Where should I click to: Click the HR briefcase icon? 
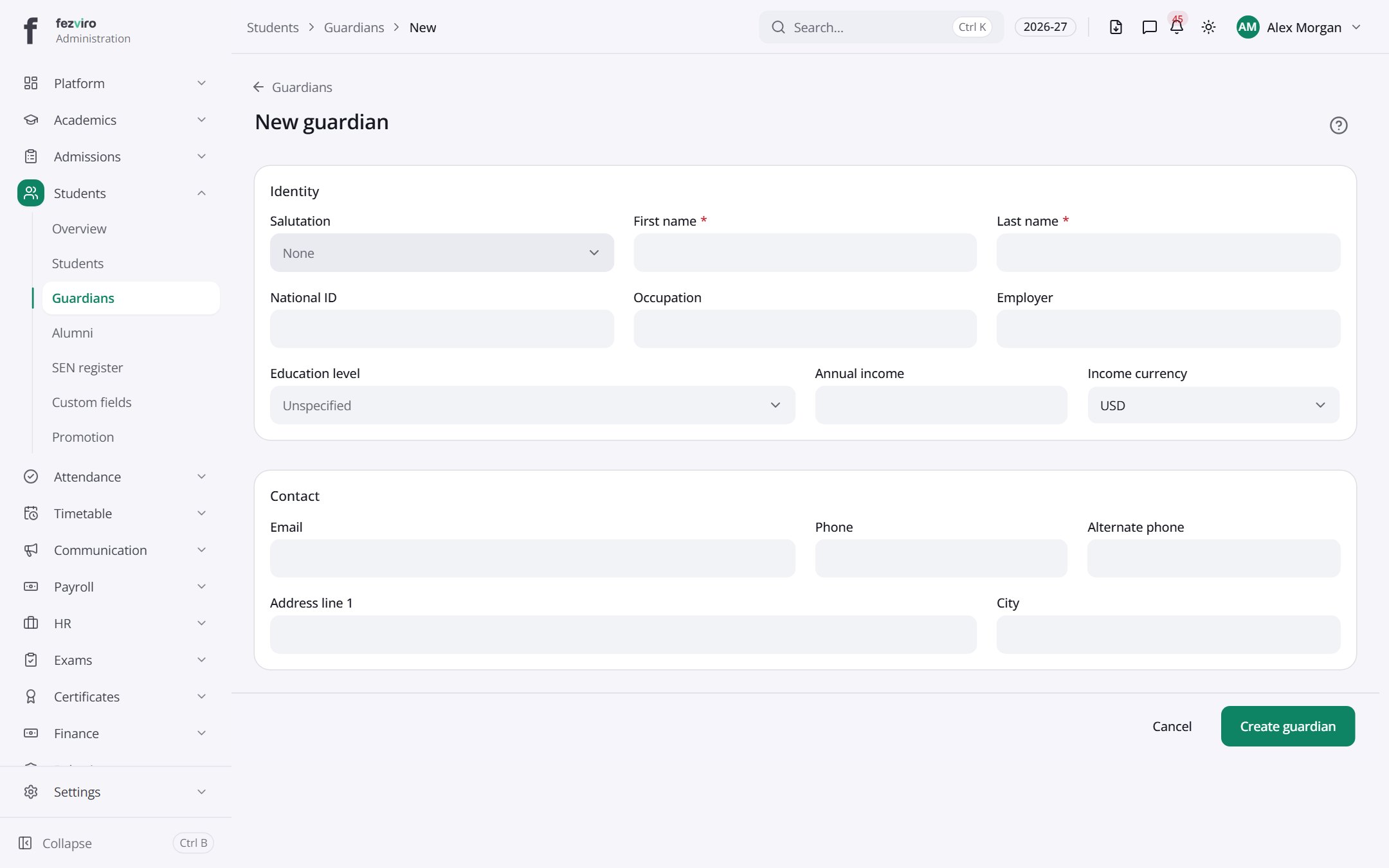pyautogui.click(x=31, y=623)
